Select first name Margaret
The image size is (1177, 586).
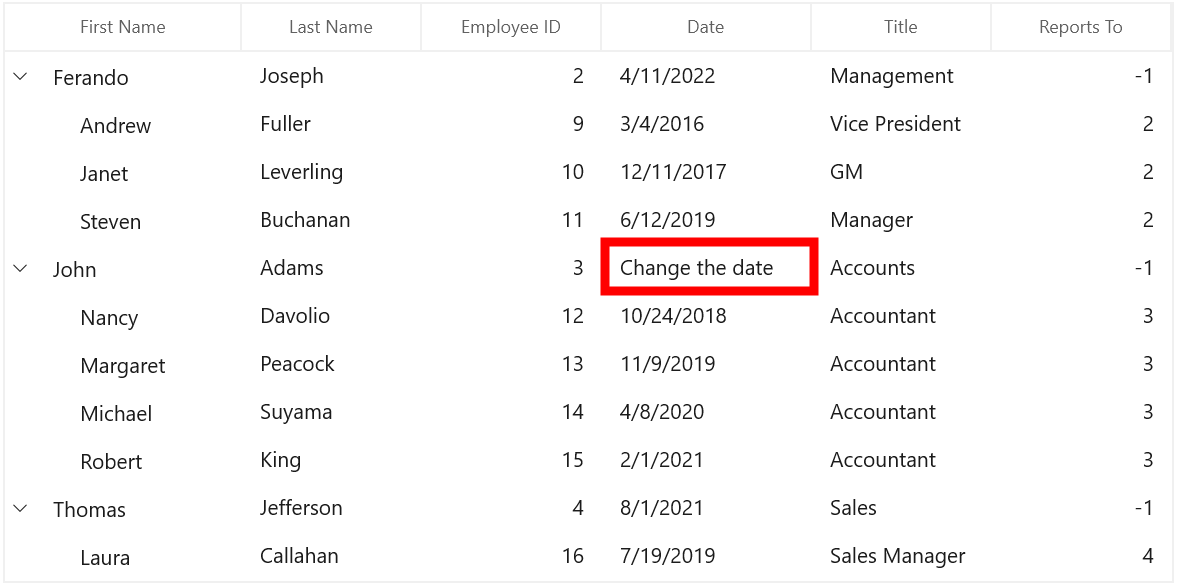[123, 366]
